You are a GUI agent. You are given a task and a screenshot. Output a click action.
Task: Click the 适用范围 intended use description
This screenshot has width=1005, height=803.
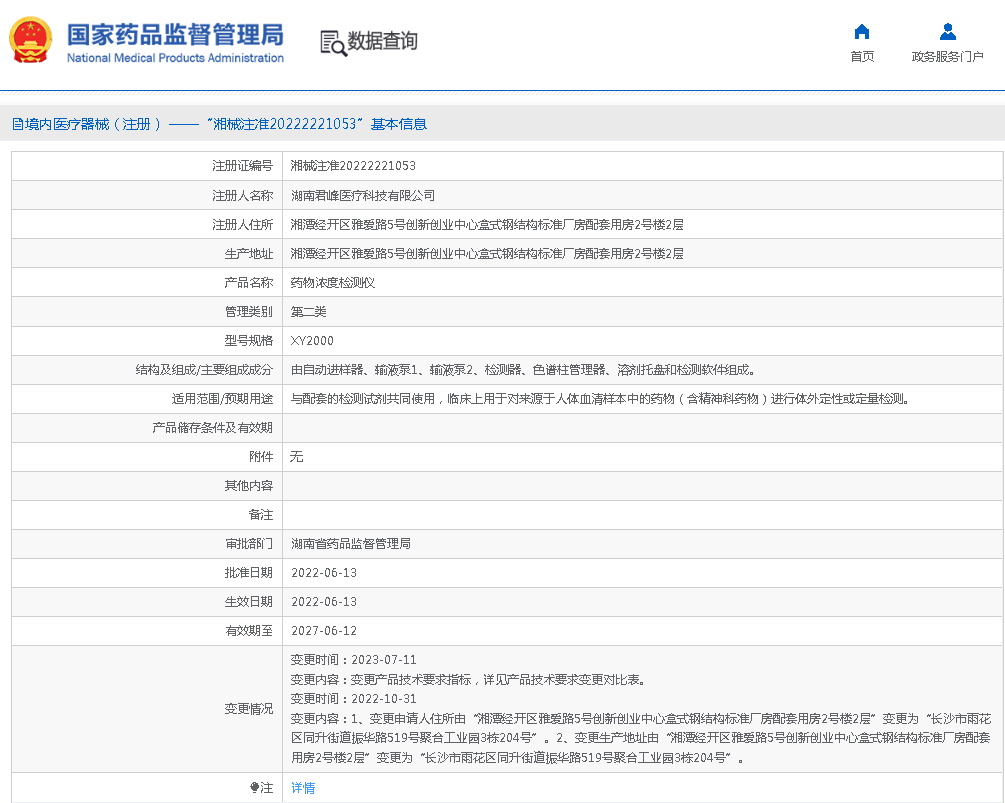[600, 399]
